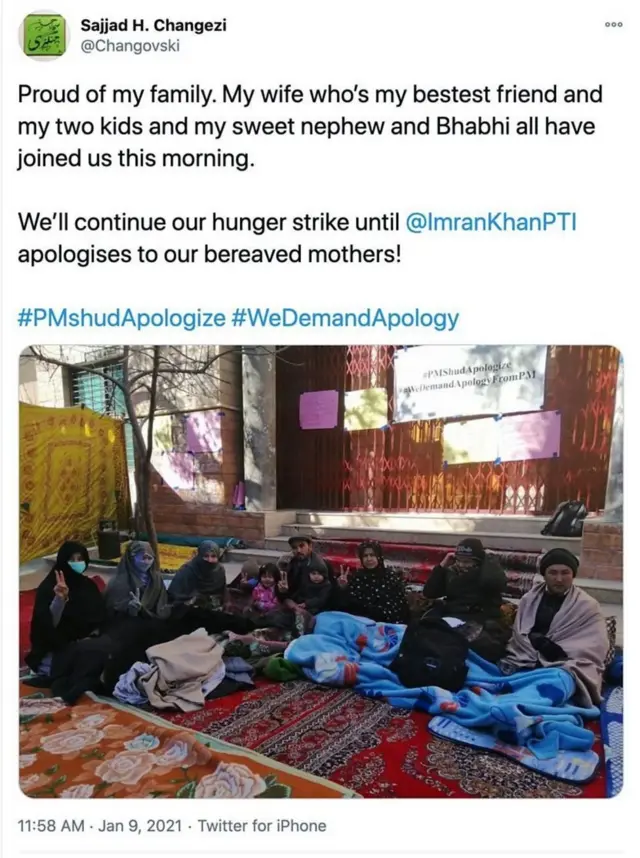Open the @ImranKhanPTI mention

point(491,222)
